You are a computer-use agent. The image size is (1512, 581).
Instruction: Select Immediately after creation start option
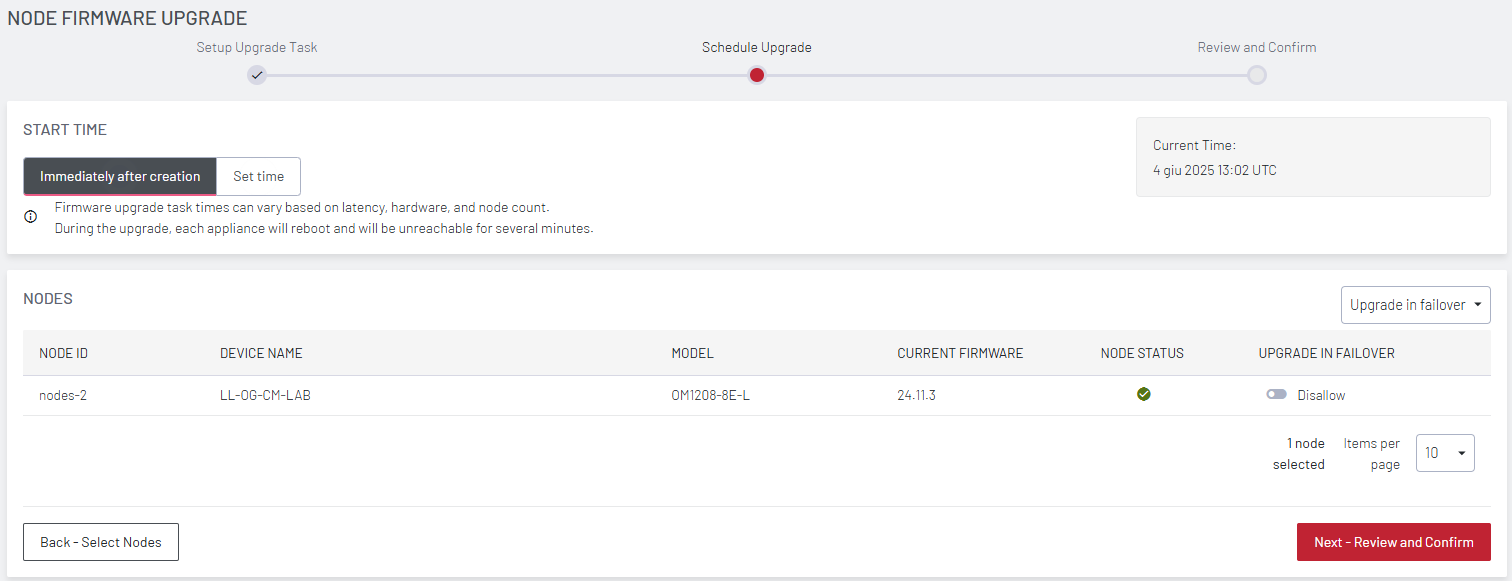coord(120,176)
